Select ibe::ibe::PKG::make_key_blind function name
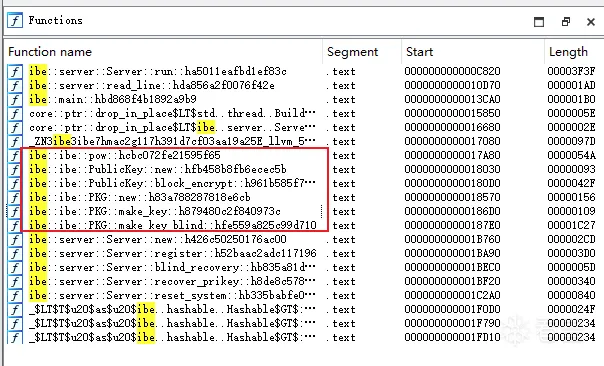 pos(173,225)
